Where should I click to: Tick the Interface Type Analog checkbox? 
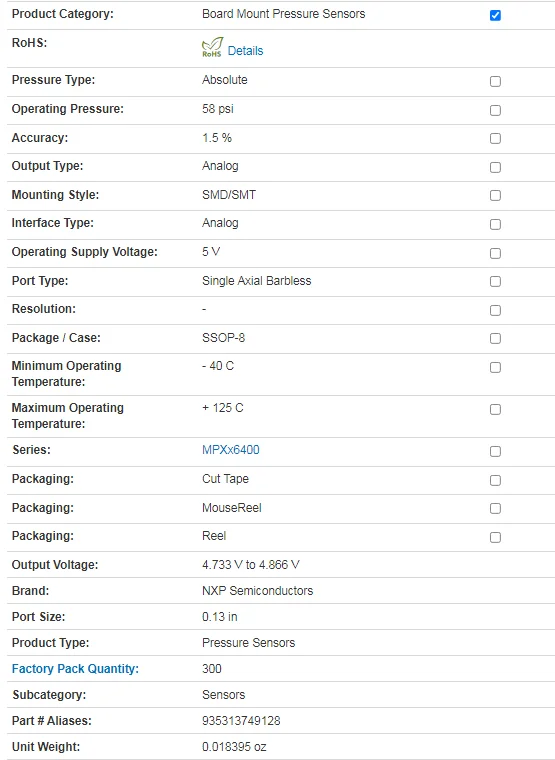tap(495, 225)
